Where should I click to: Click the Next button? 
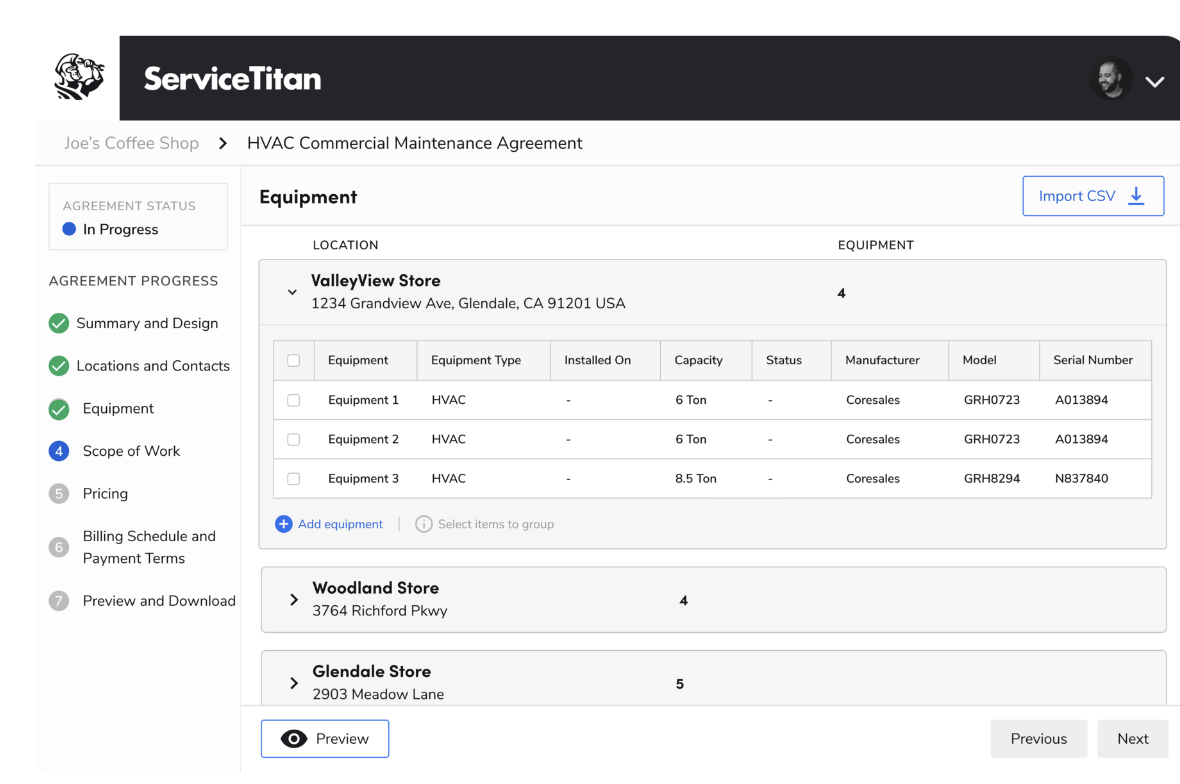coord(1132,739)
